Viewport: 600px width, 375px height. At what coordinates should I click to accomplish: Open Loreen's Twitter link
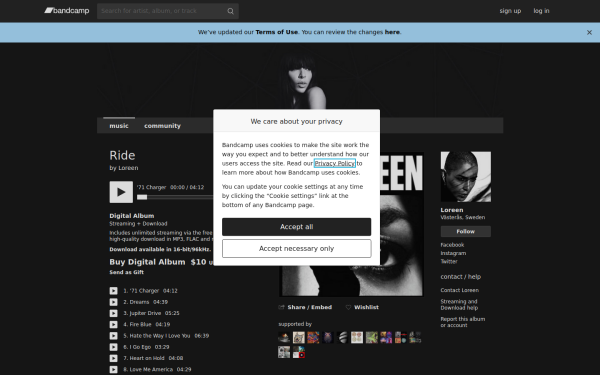(x=449, y=262)
